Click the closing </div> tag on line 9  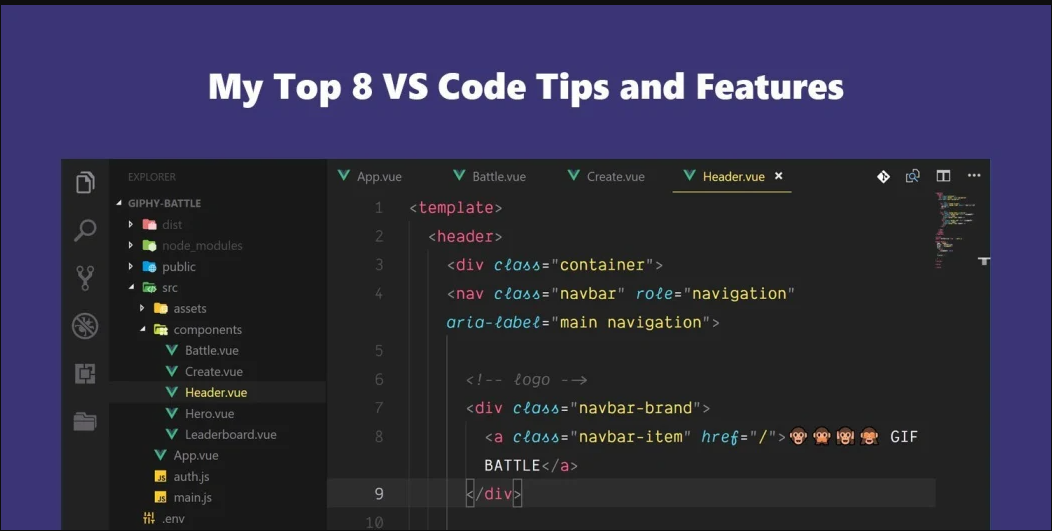point(494,495)
